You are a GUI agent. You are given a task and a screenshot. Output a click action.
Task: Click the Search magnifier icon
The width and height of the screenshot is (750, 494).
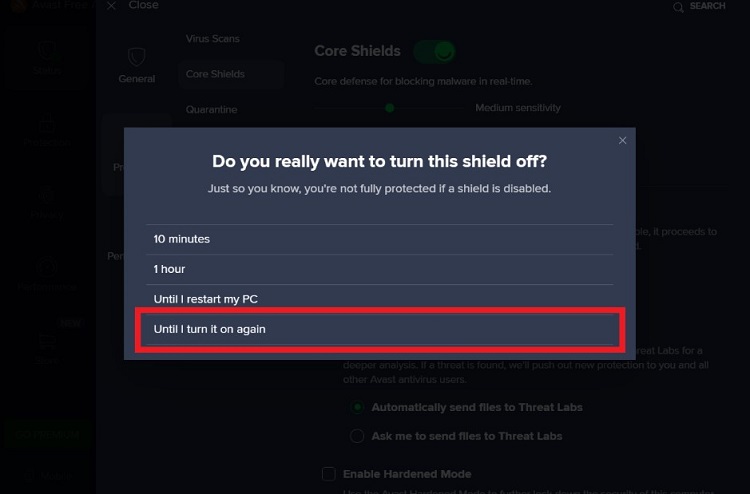click(x=678, y=7)
